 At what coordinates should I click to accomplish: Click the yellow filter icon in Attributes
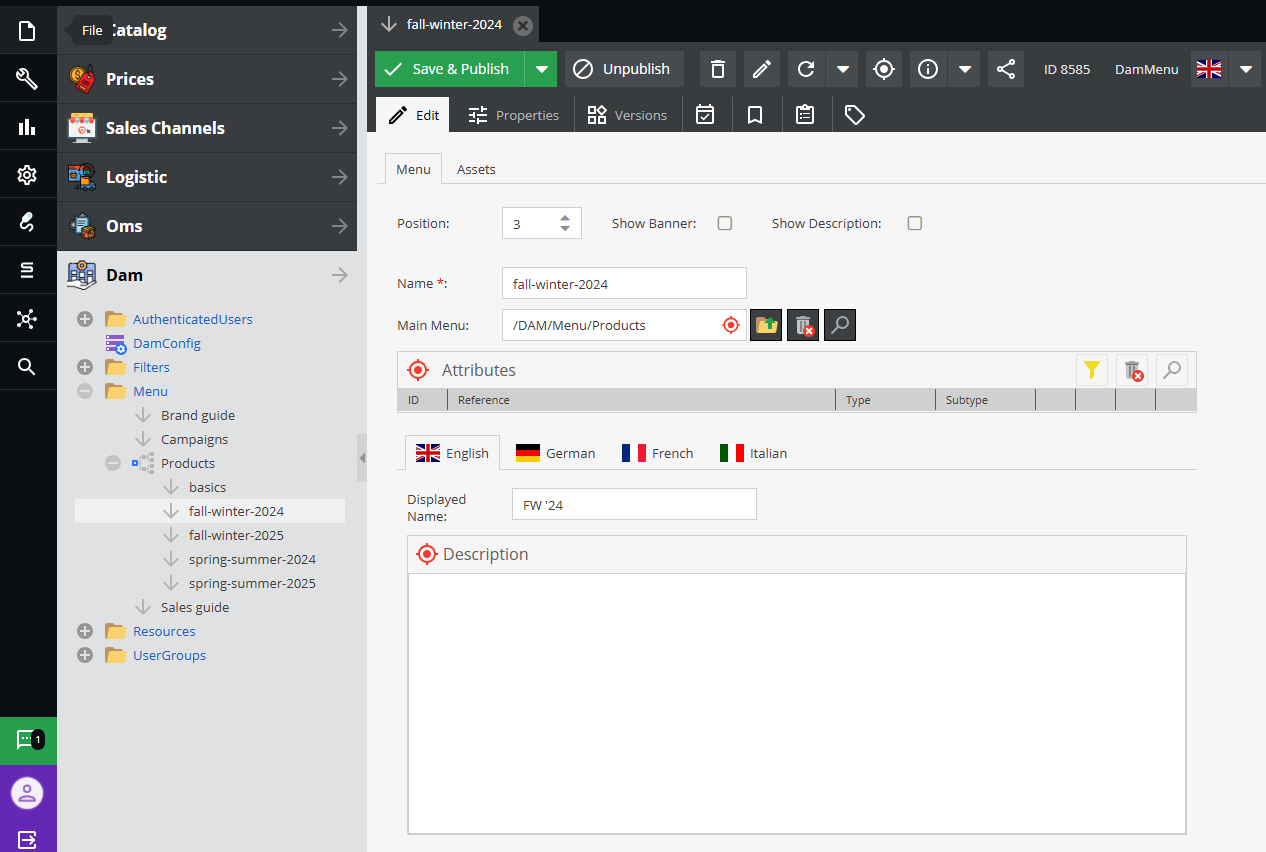(x=1091, y=370)
